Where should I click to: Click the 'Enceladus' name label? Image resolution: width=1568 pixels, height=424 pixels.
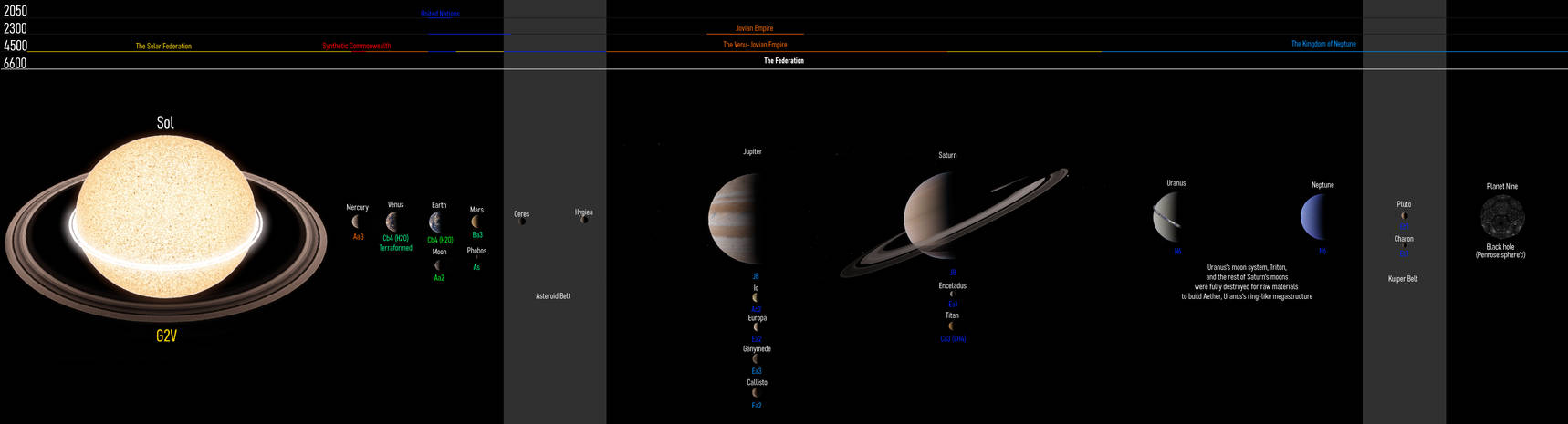click(952, 286)
